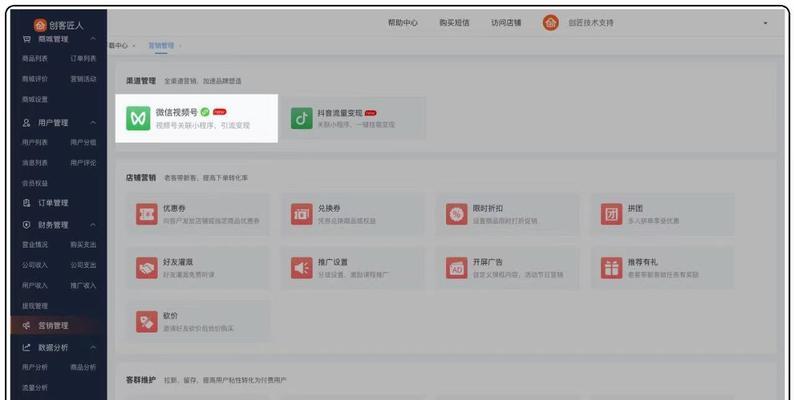Collapse the 财务管理 sidebar section
794x400 pixels.
coord(93,224)
